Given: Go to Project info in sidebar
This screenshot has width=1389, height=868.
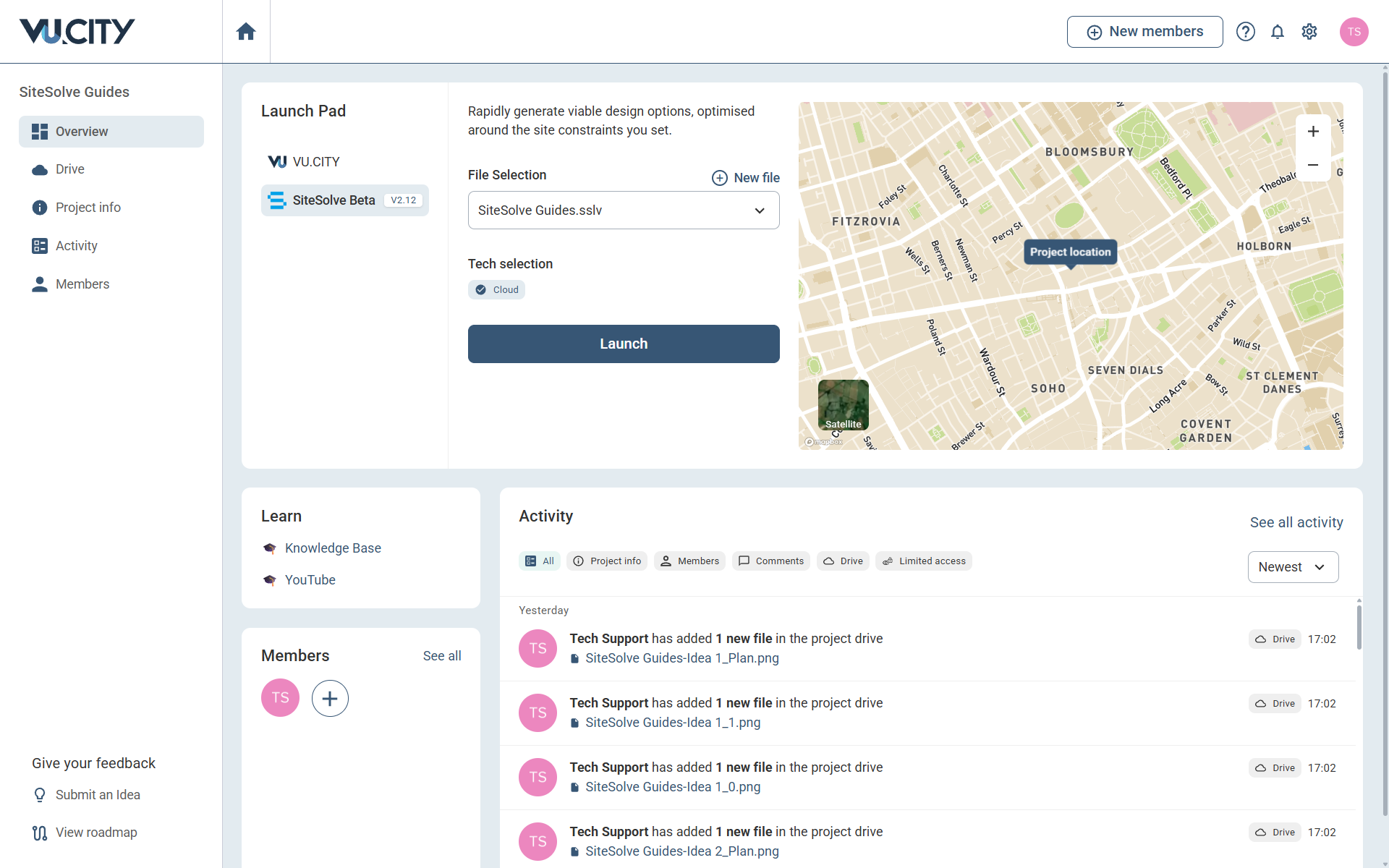Looking at the screenshot, I should click(x=88, y=208).
